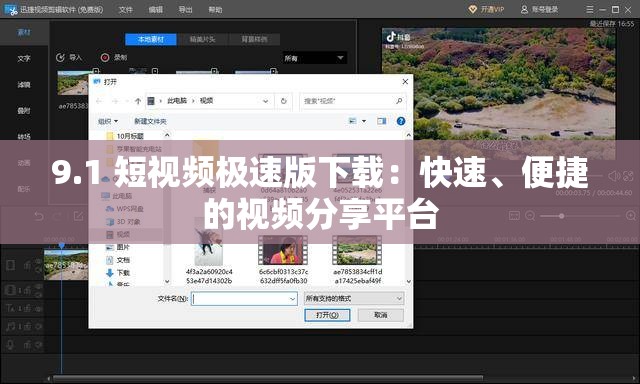Image resolution: width=640 pixels, height=384 pixels.
Task: Open the 导出 menu
Action: click(x=185, y=9)
